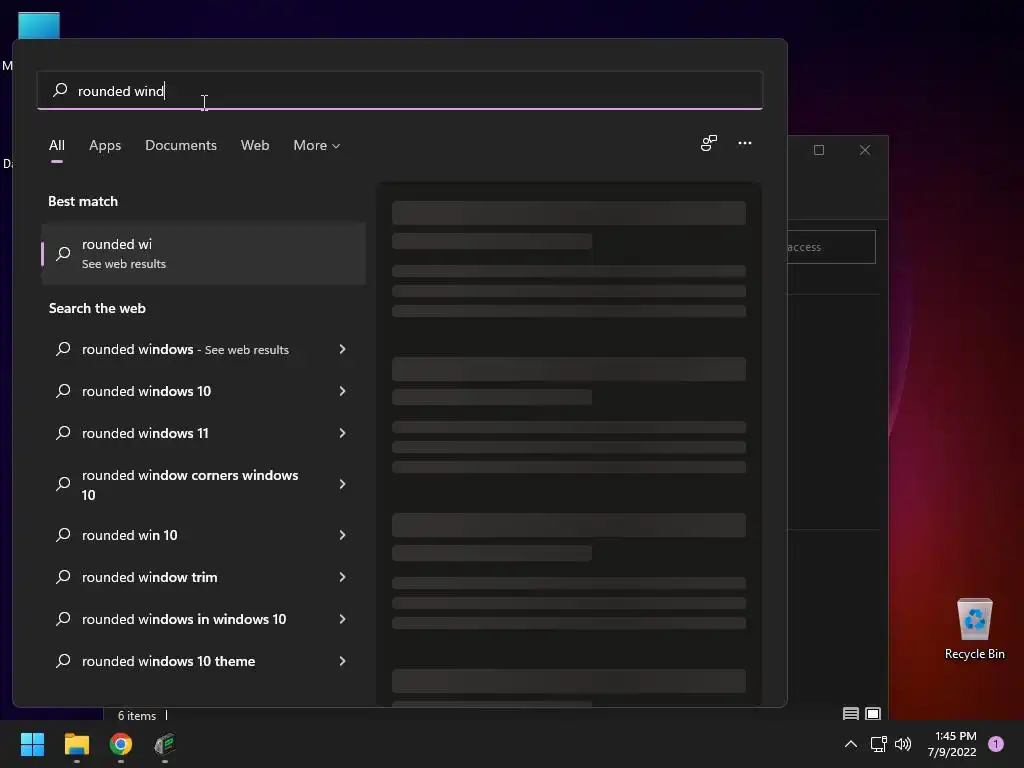Open the More filter dropdown
This screenshot has height=768, width=1024.
[317, 146]
